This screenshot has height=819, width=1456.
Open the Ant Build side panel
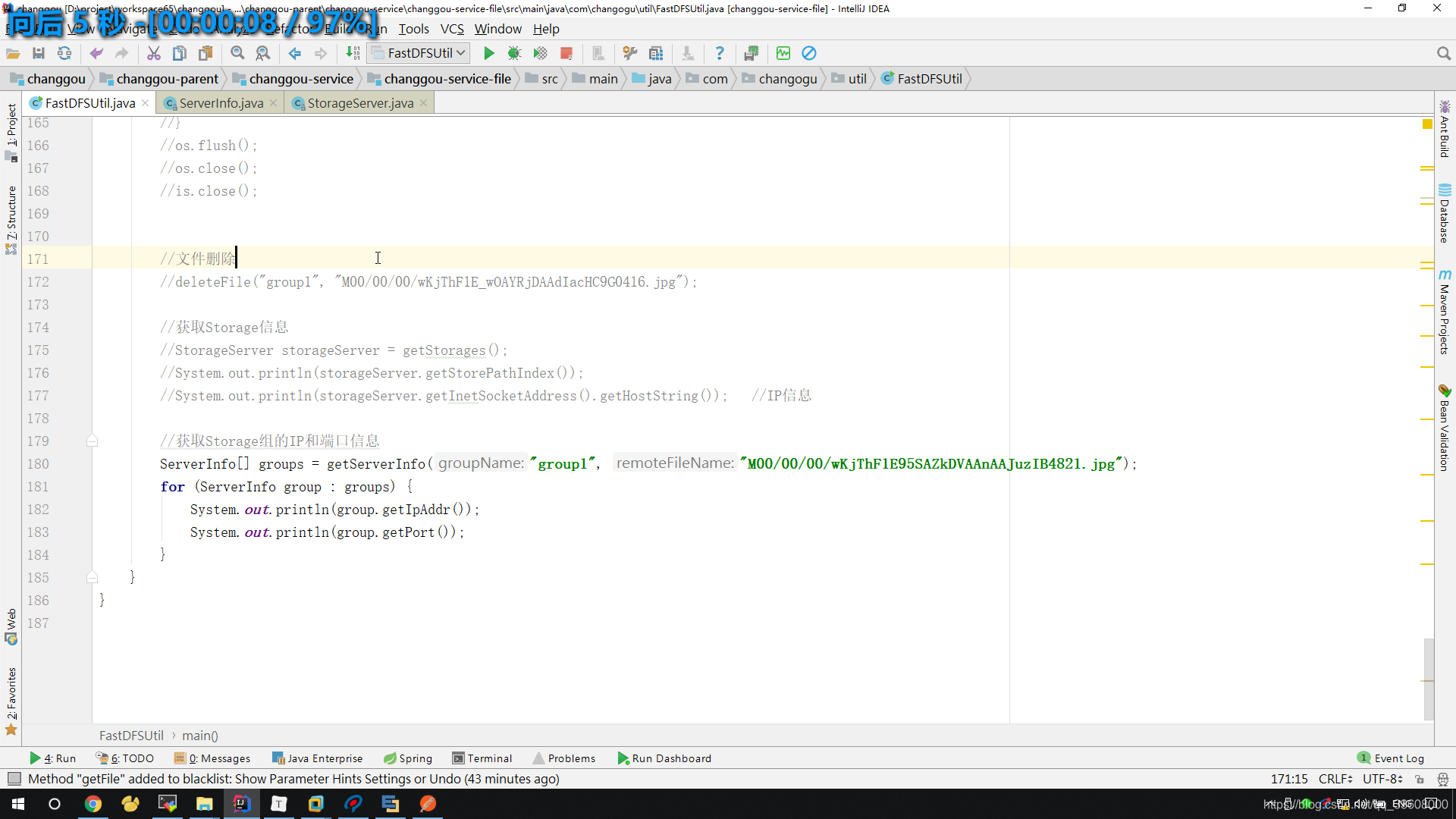[1445, 129]
